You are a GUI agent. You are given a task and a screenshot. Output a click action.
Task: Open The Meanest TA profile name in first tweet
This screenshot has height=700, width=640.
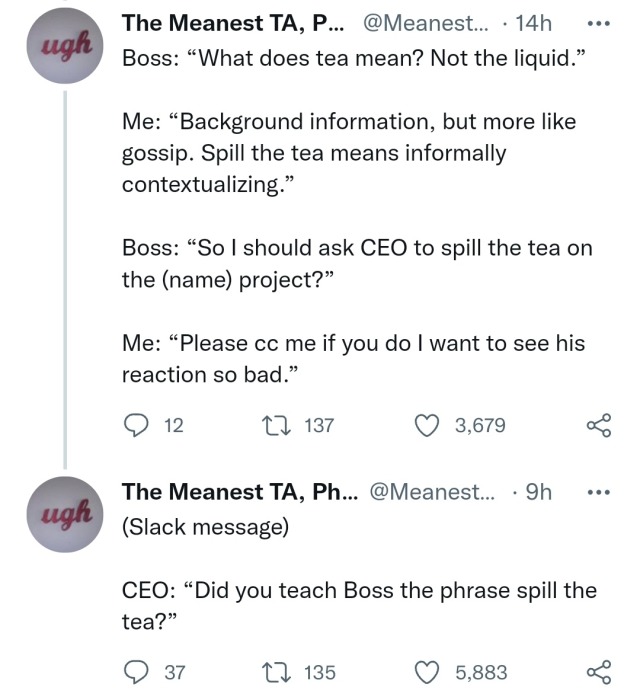(232, 24)
